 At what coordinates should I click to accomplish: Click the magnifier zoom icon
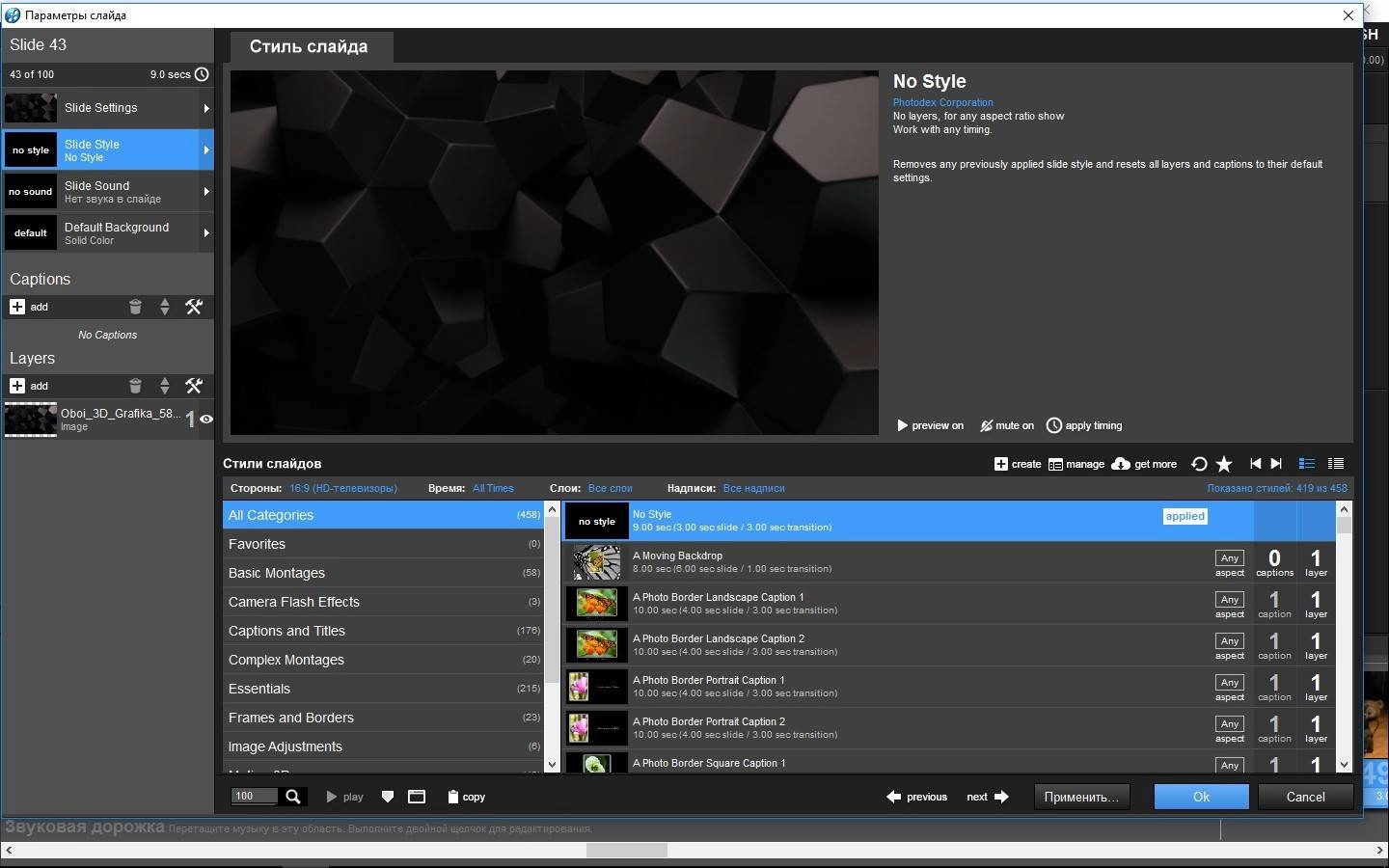(x=293, y=797)
